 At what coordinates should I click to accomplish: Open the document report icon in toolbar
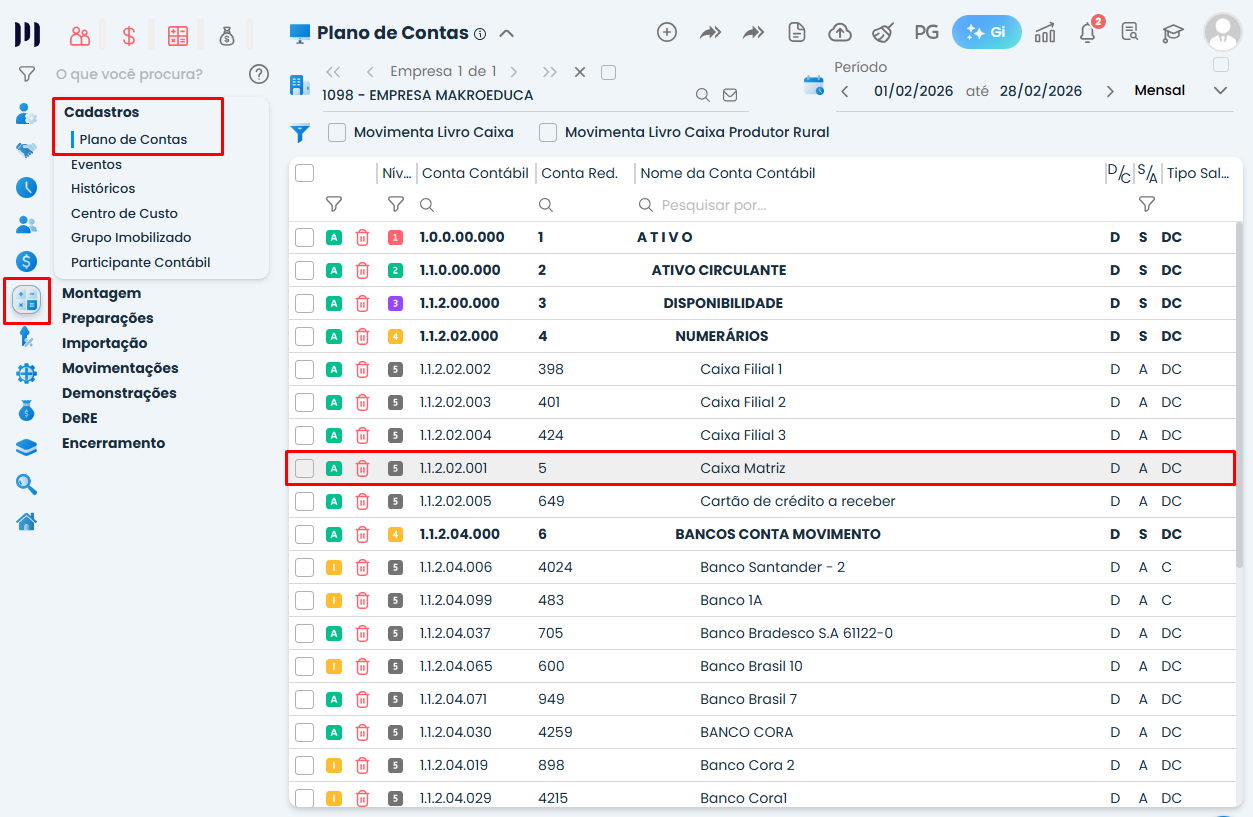(x=797, y=32)
